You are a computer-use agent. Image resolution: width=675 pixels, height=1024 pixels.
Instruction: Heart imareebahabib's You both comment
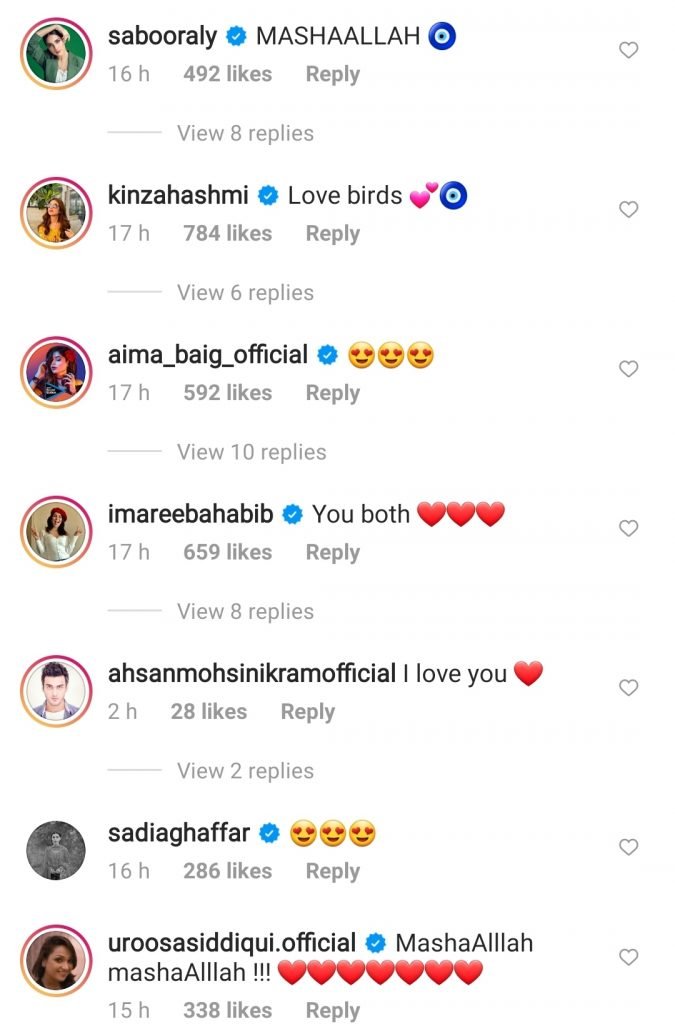[629, 528]
